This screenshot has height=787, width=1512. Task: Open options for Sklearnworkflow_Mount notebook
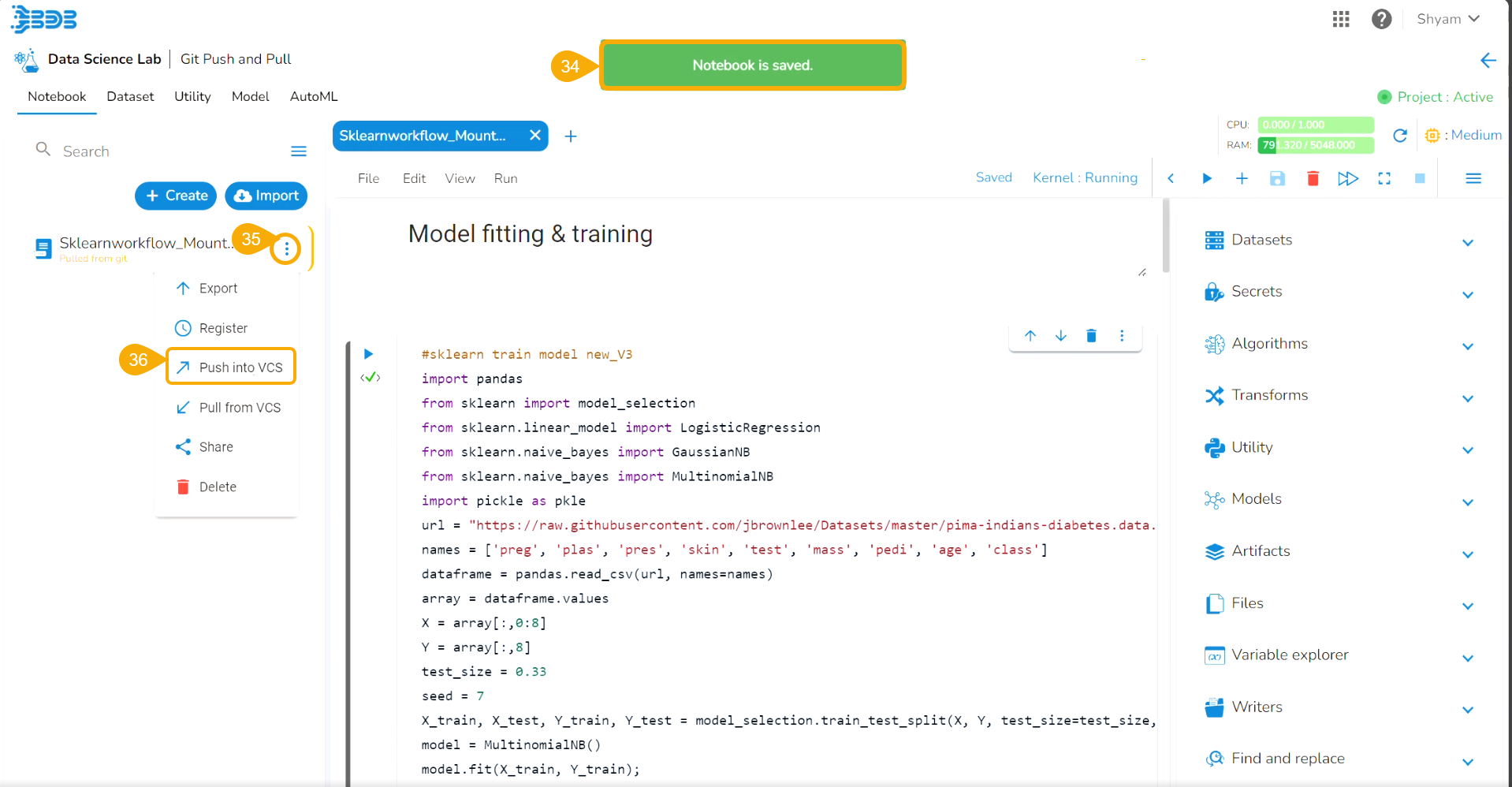[286, 249]
